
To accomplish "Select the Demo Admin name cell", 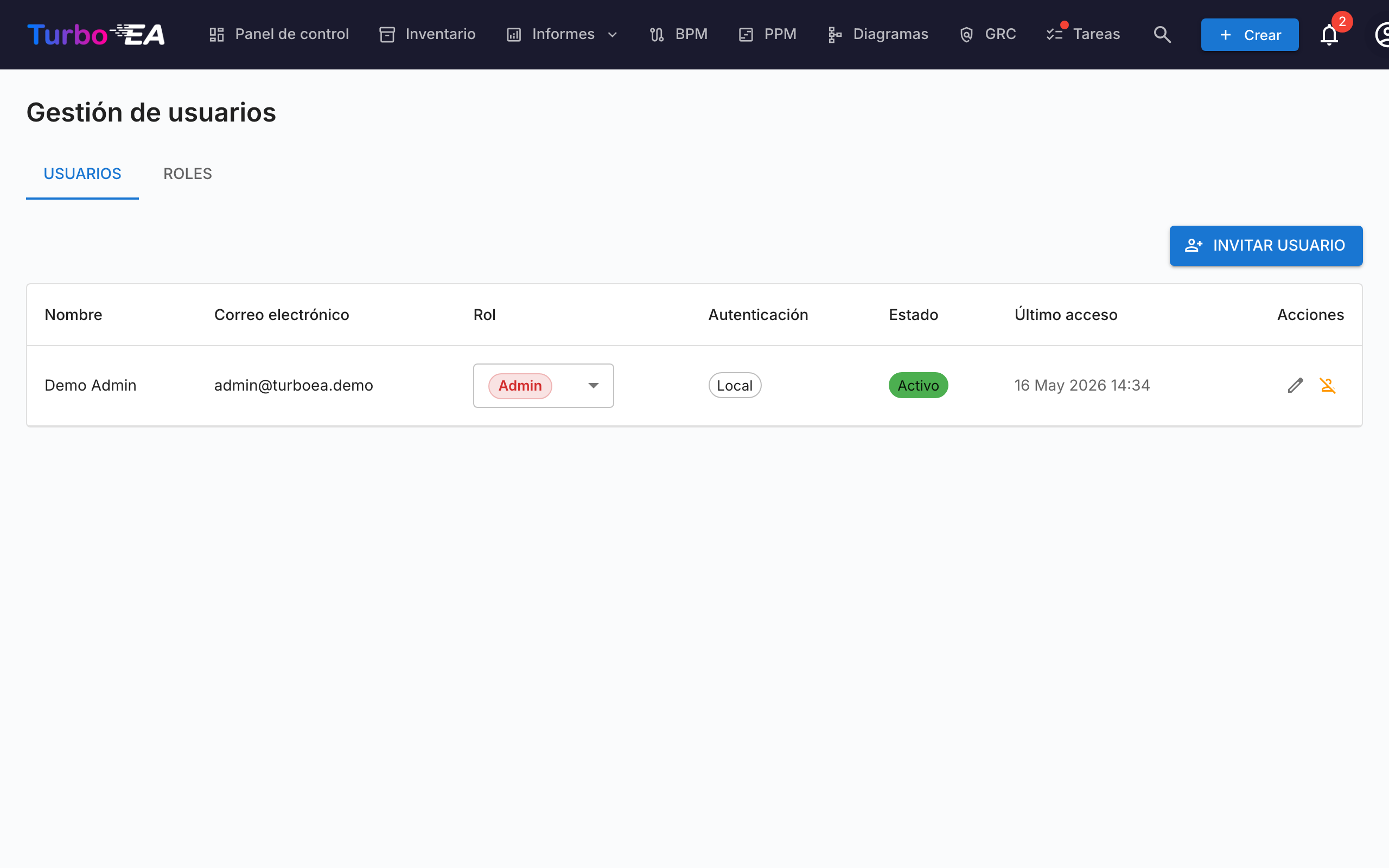I will pos(91,385).
